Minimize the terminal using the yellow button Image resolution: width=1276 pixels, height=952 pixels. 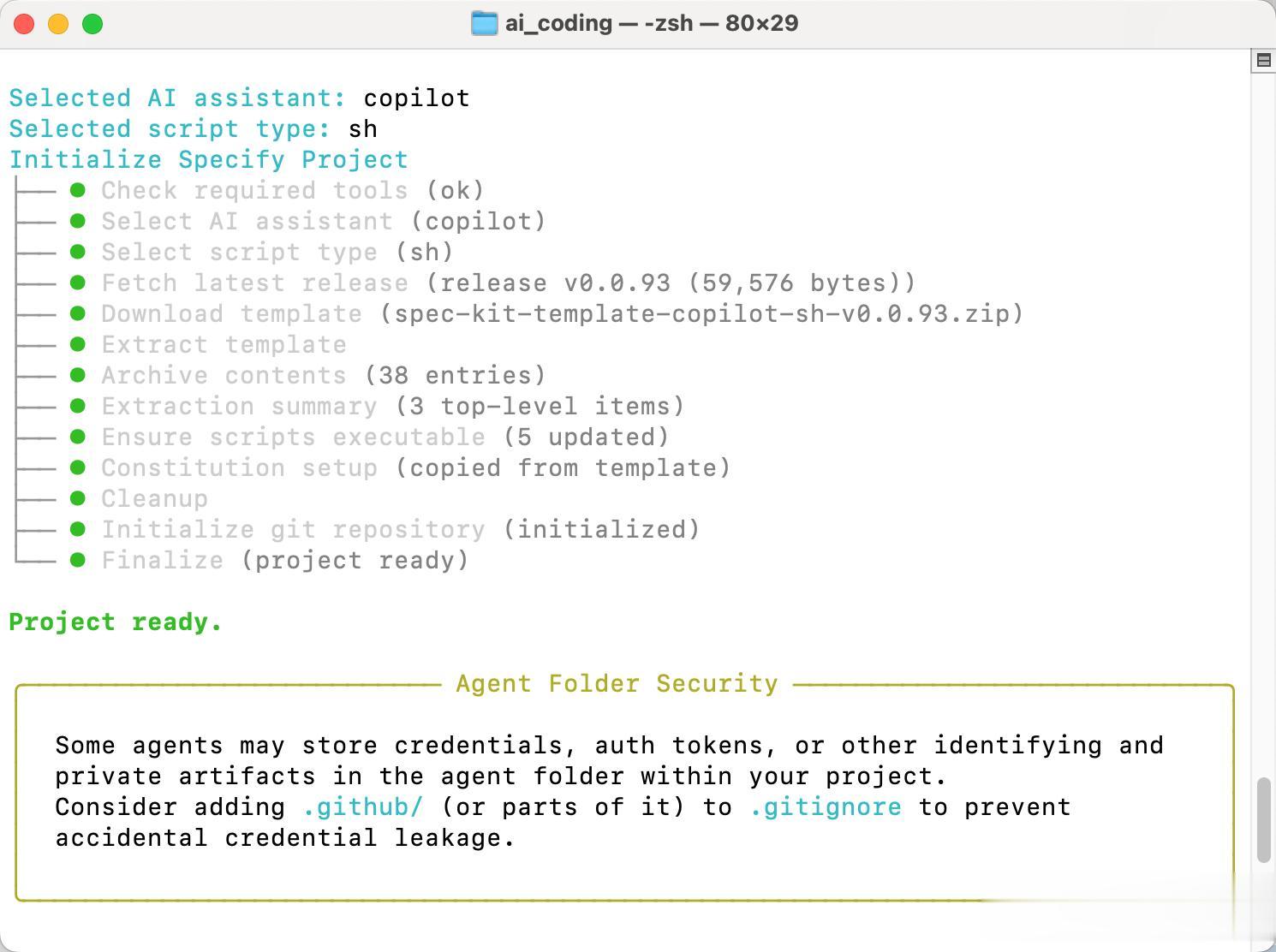58,24
